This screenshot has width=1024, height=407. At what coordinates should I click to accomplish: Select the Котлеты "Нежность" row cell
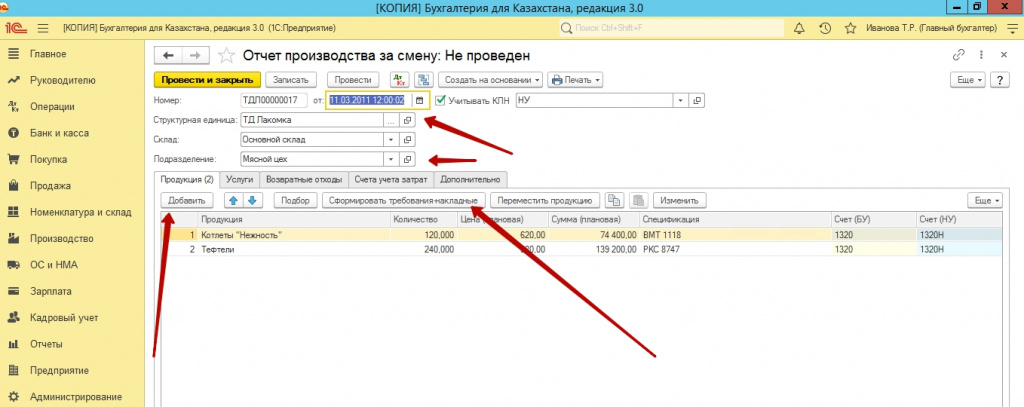point(294,235)
